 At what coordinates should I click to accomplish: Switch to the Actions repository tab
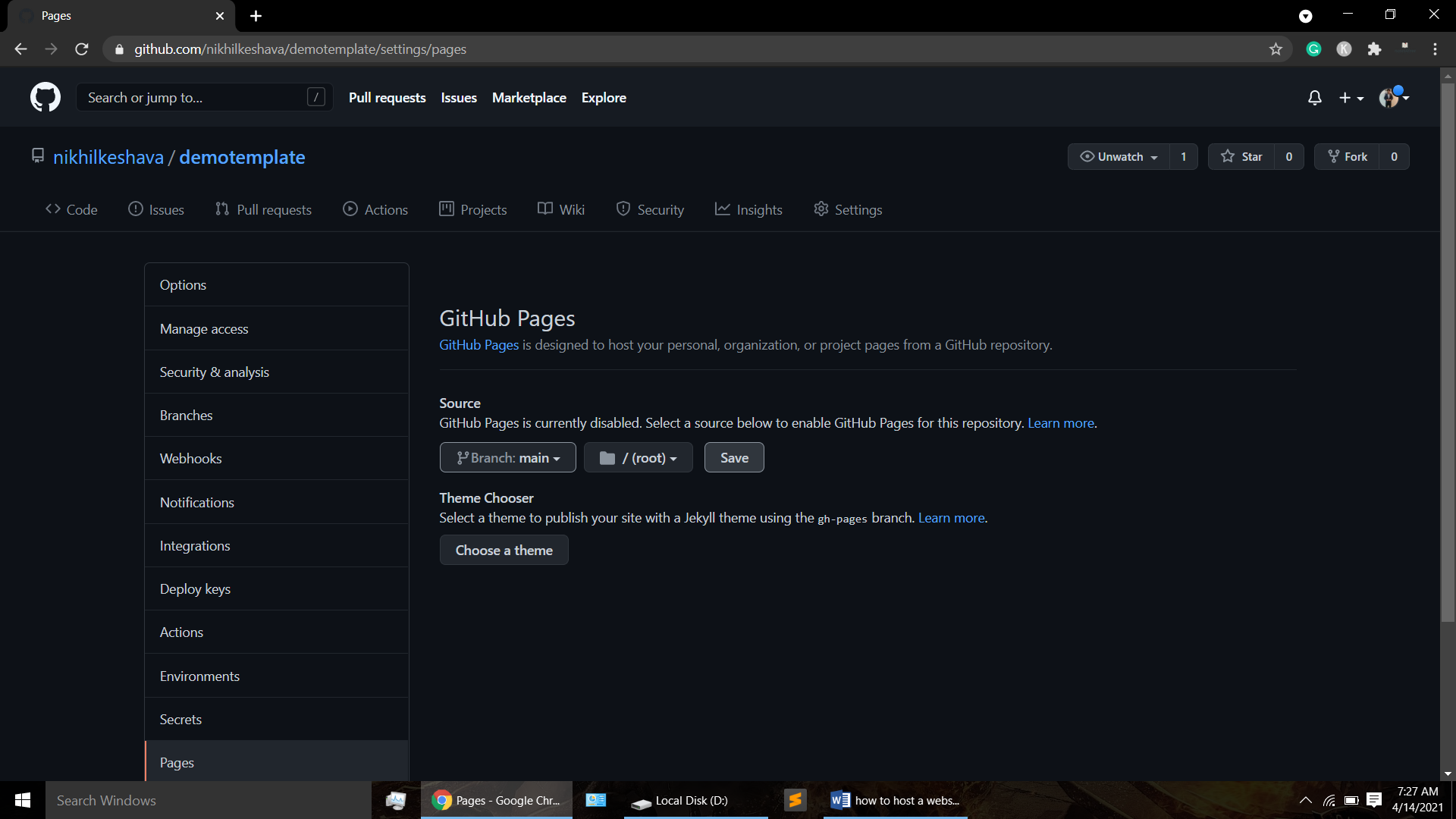[x=375, y=209]
